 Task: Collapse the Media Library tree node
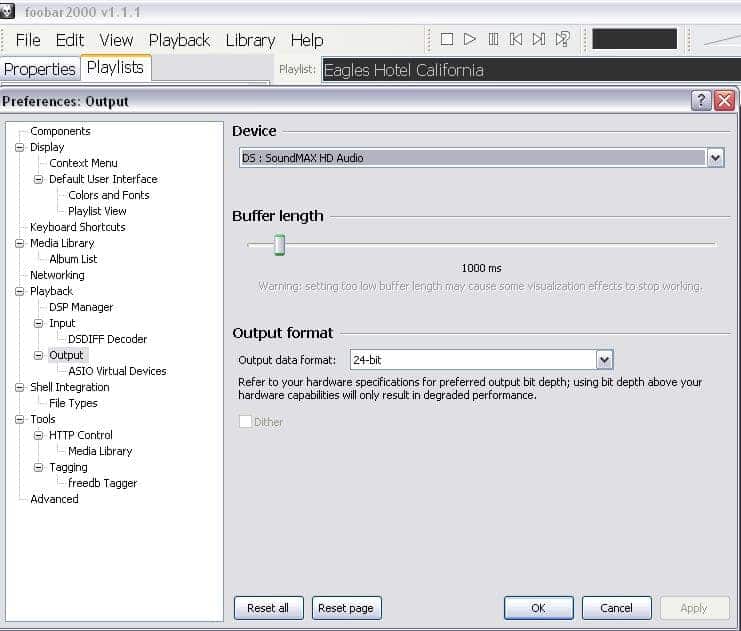[x=19, y=243]
